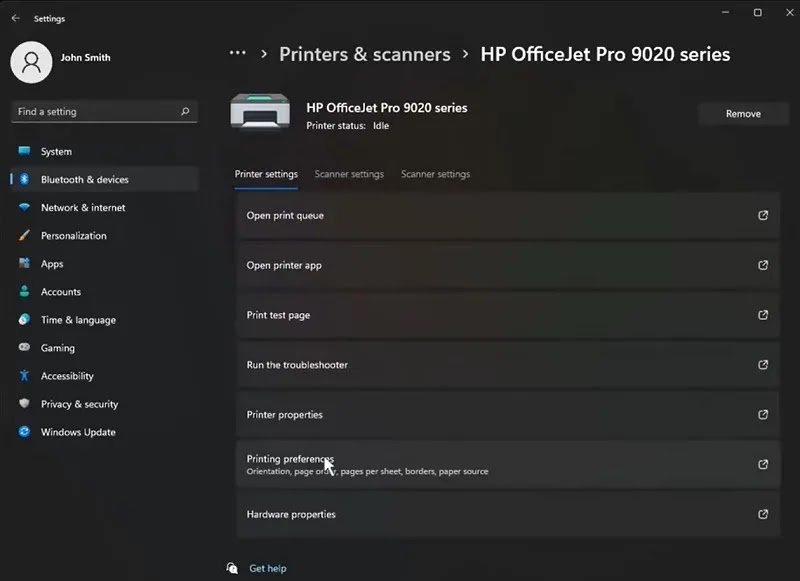Click the Accounts person icon
Viewport: 800px width, 581px height.
pos(24,291)
